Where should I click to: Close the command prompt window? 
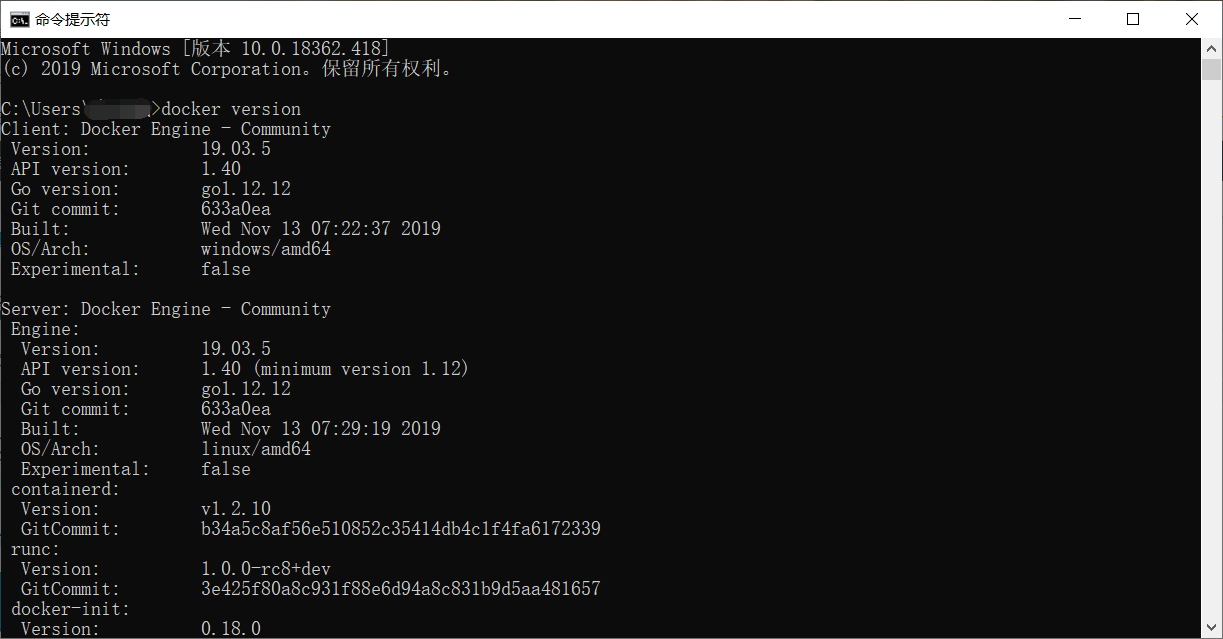coord(1192,19)
